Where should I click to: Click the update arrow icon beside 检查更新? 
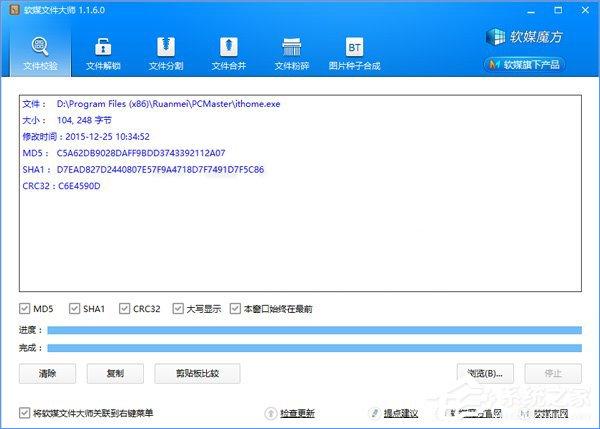point(271,413)
